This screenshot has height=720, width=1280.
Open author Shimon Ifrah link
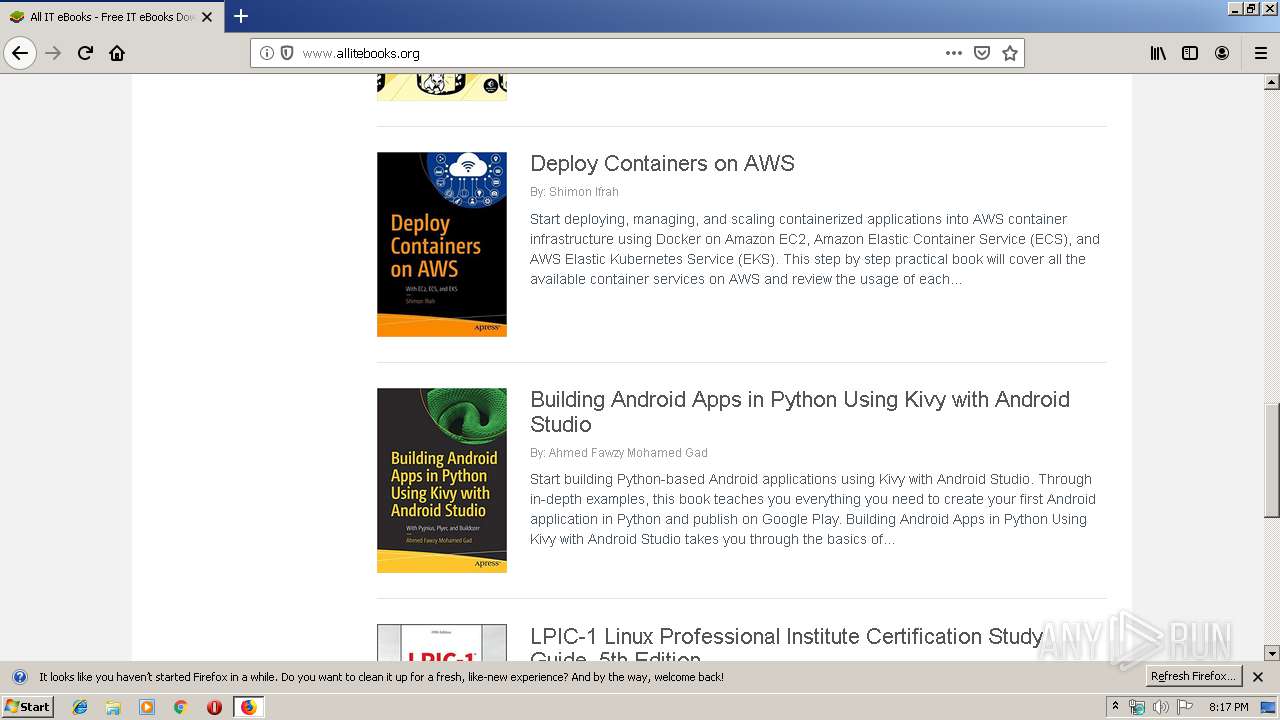coord(584,192)
